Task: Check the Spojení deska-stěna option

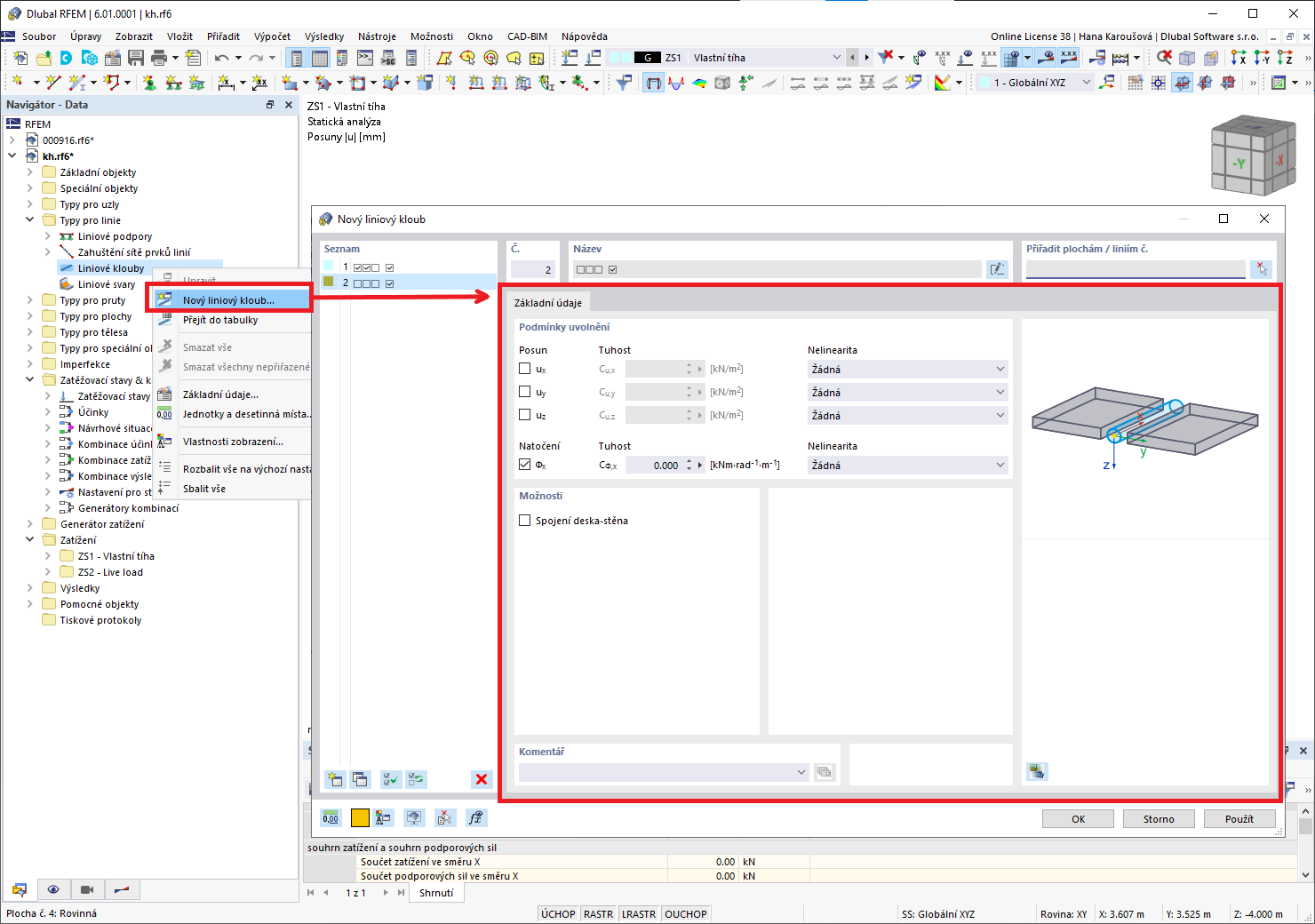Action: [x=524, y=521]
